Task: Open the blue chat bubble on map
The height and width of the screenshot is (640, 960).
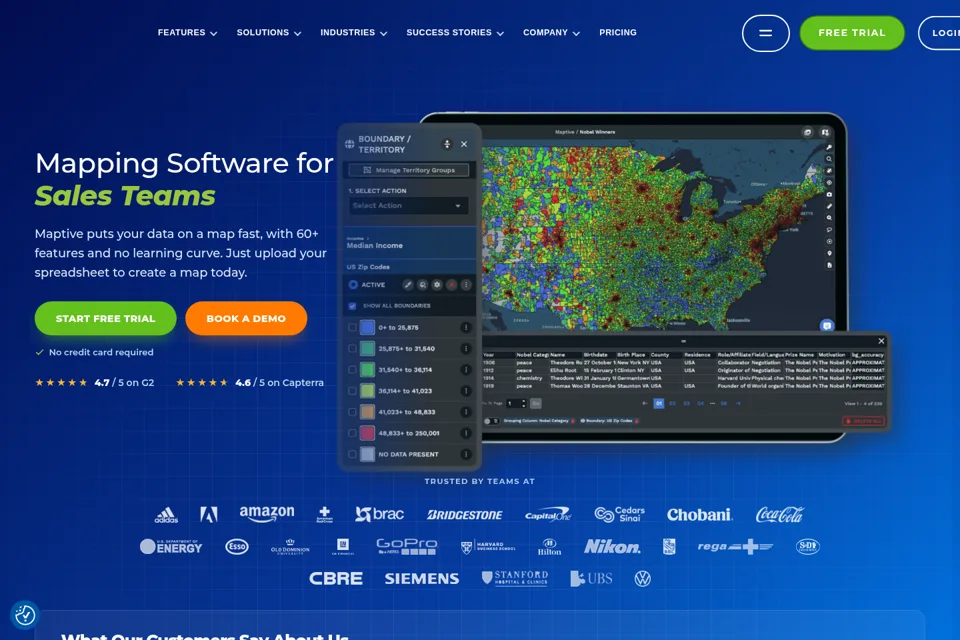Action: [827, 325]
